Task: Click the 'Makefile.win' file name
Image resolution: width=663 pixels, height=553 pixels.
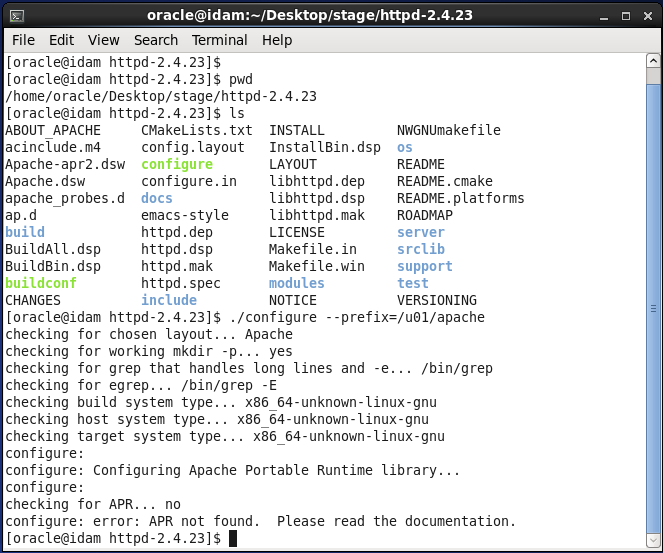Action: 317,266
